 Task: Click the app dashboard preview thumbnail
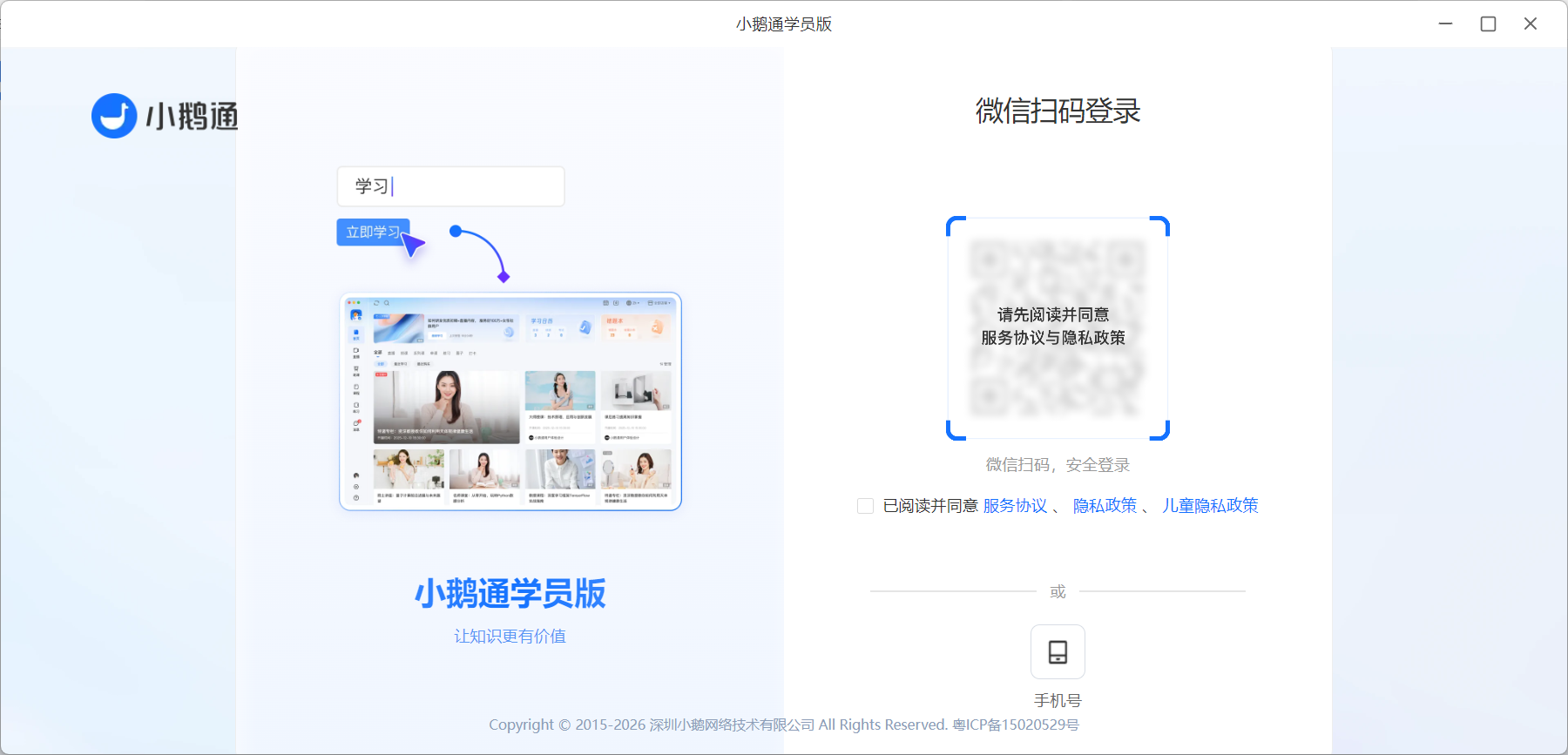tap(510, 401)
